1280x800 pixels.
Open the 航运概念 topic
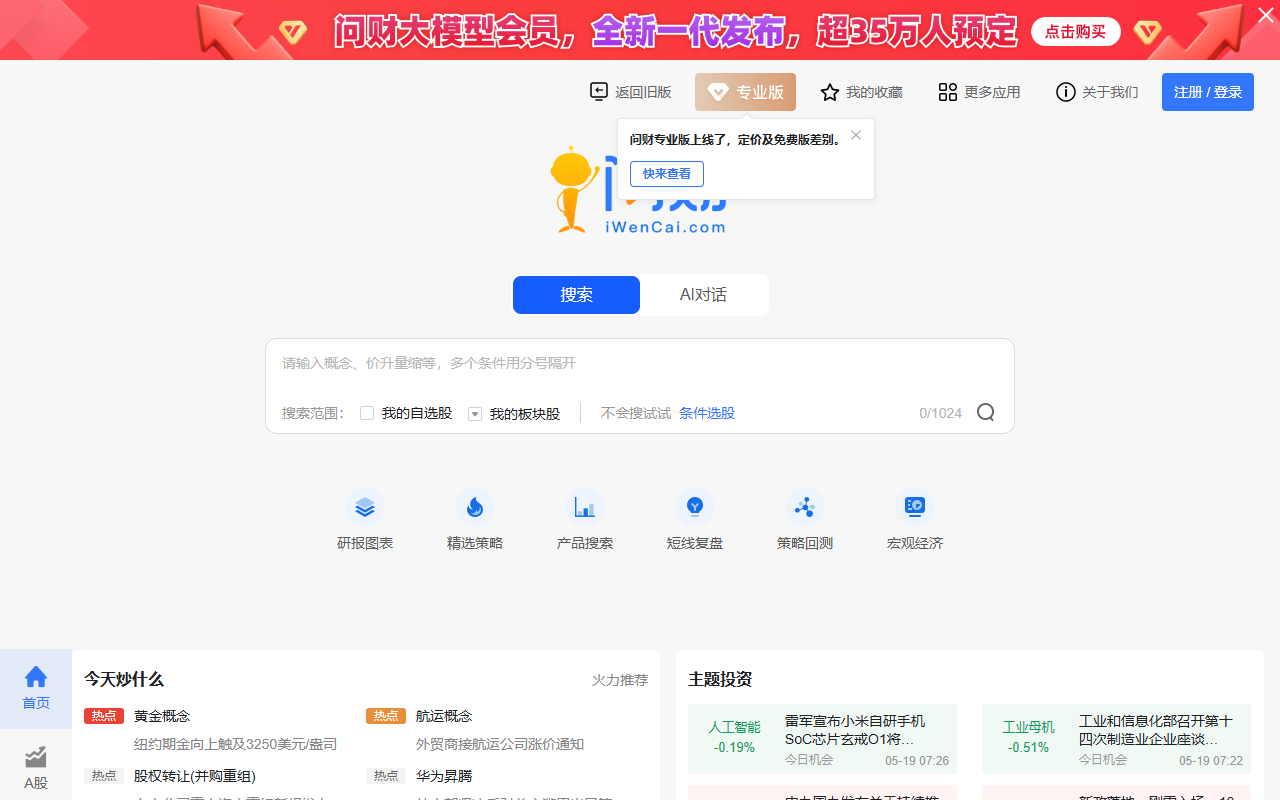(444, 716)
